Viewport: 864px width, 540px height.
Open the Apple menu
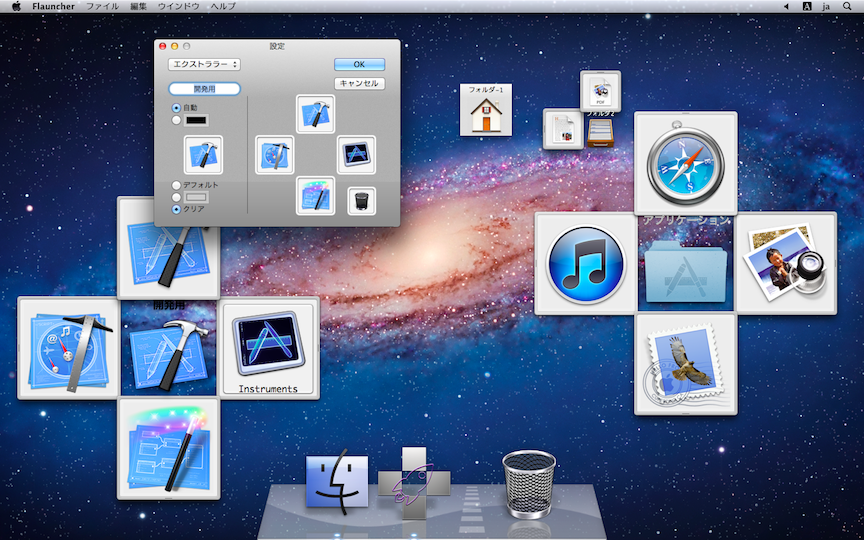tap(16, 7)
